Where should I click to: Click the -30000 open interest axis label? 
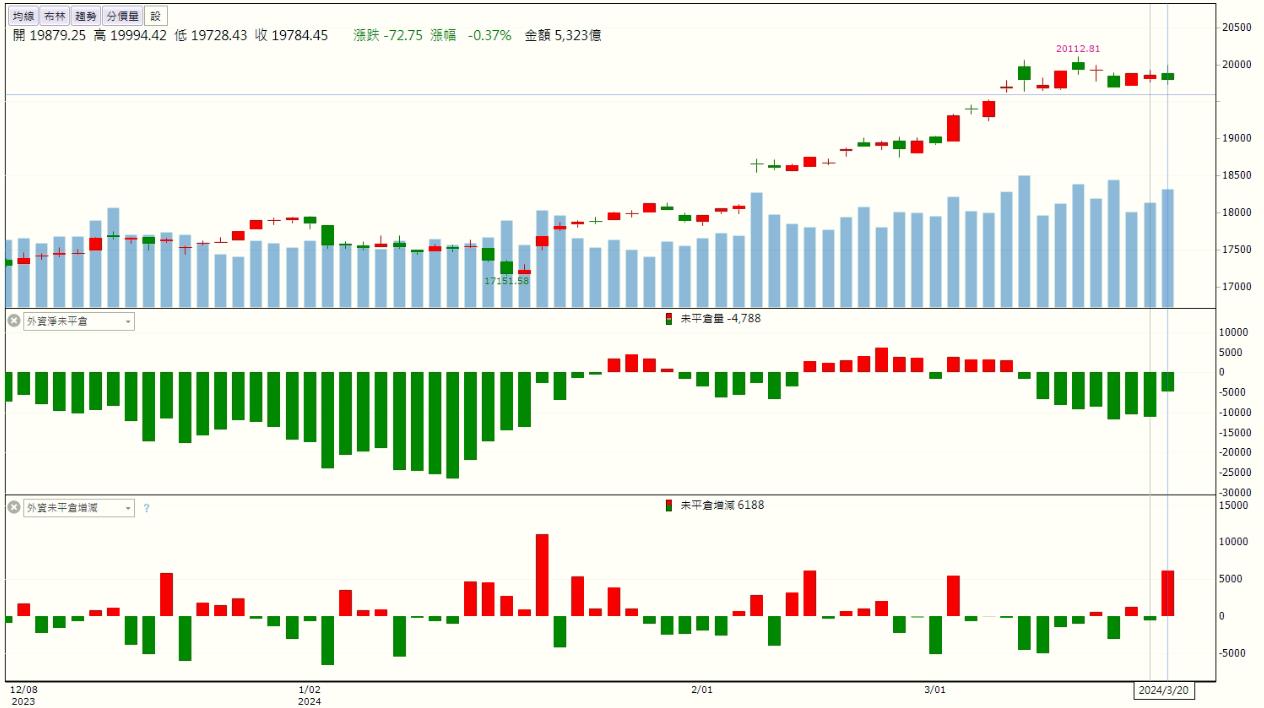pos(1233,492)
